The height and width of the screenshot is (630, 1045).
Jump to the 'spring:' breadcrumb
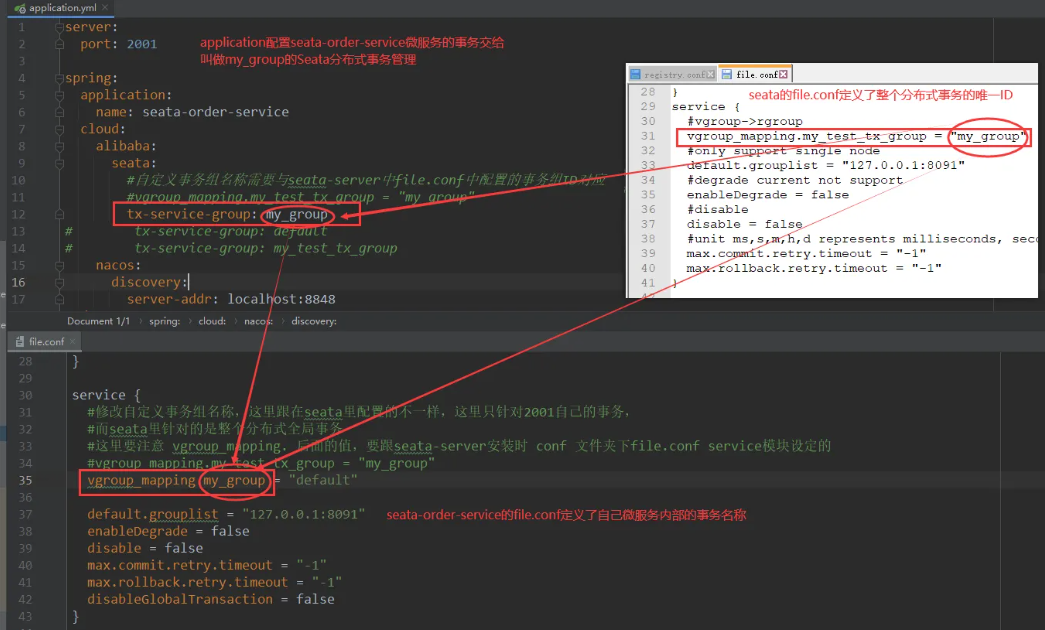click(165, 321)
